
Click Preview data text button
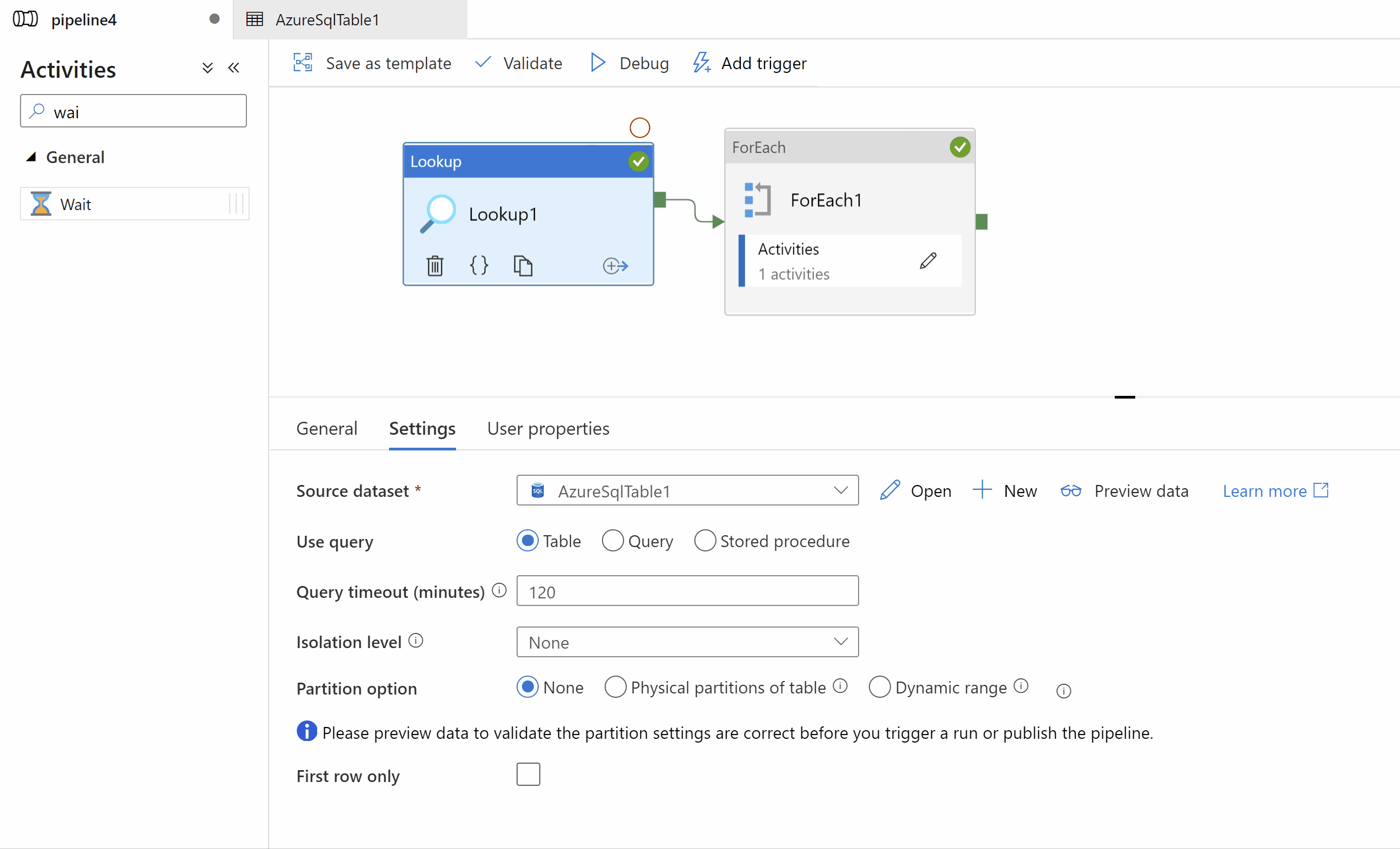pos(1142,491)
